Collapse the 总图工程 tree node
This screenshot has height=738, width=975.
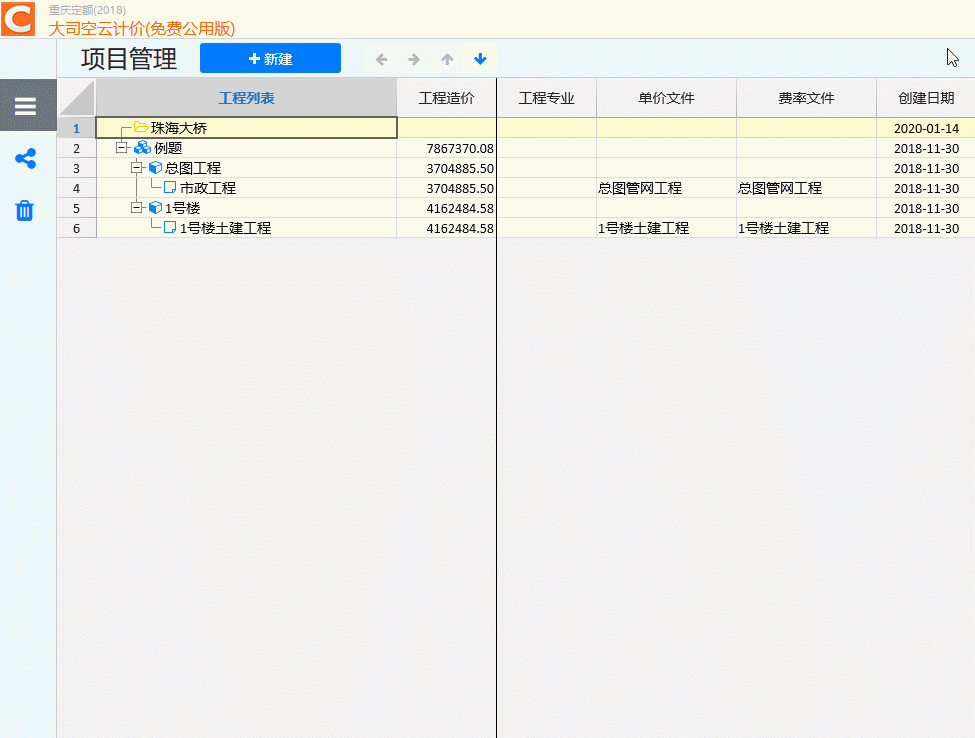coord(137,168)
